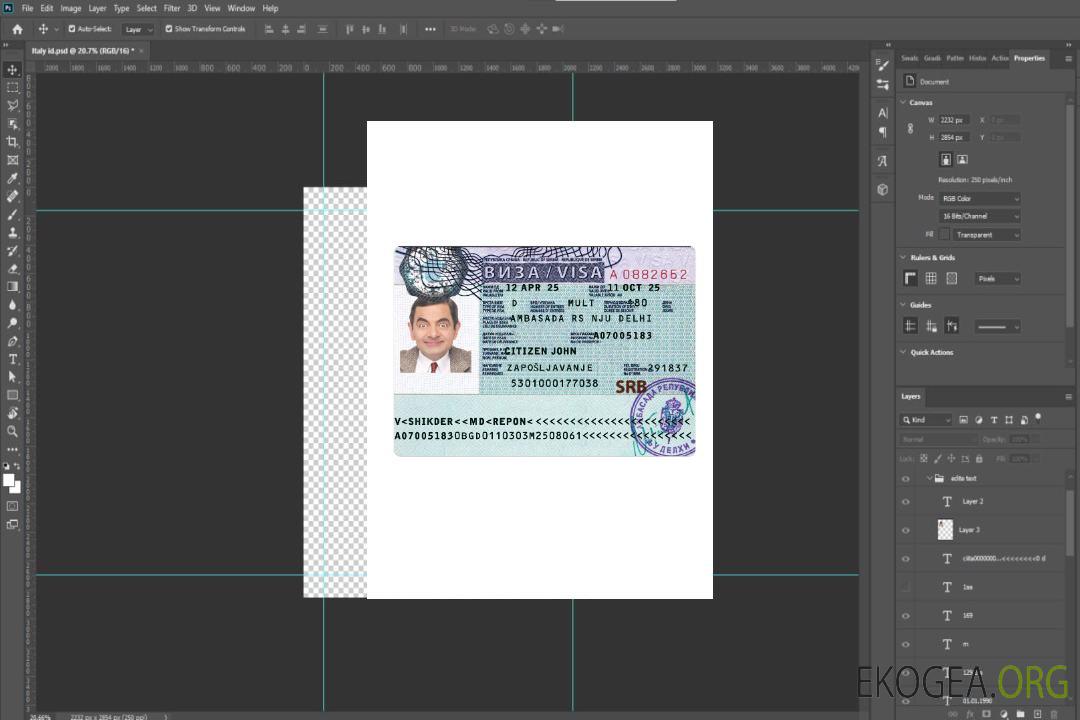
Task: Hide the '169' text layer
Action: coord(906,616)
